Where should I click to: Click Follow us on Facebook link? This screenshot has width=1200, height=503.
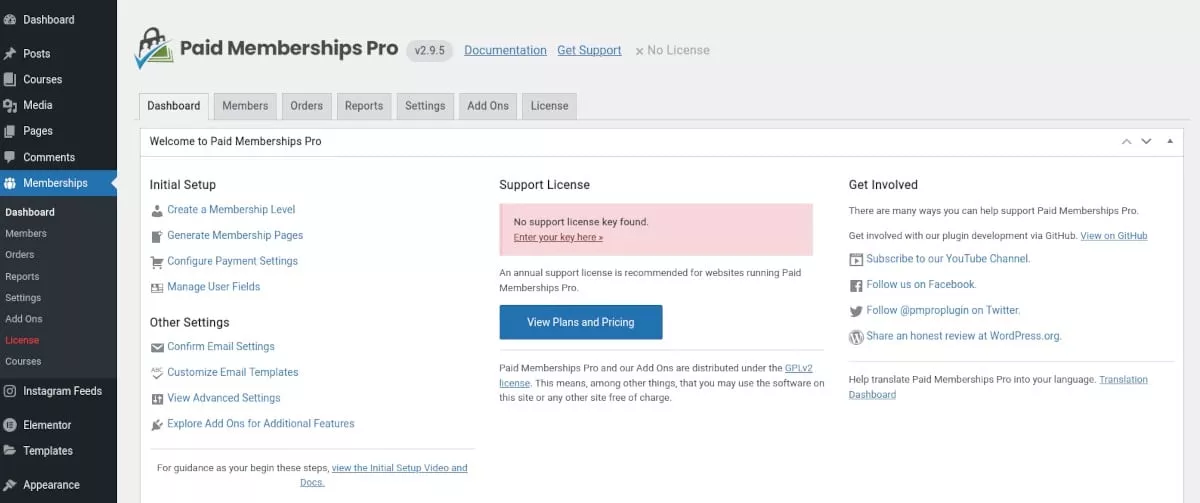(x=921, y=285)
